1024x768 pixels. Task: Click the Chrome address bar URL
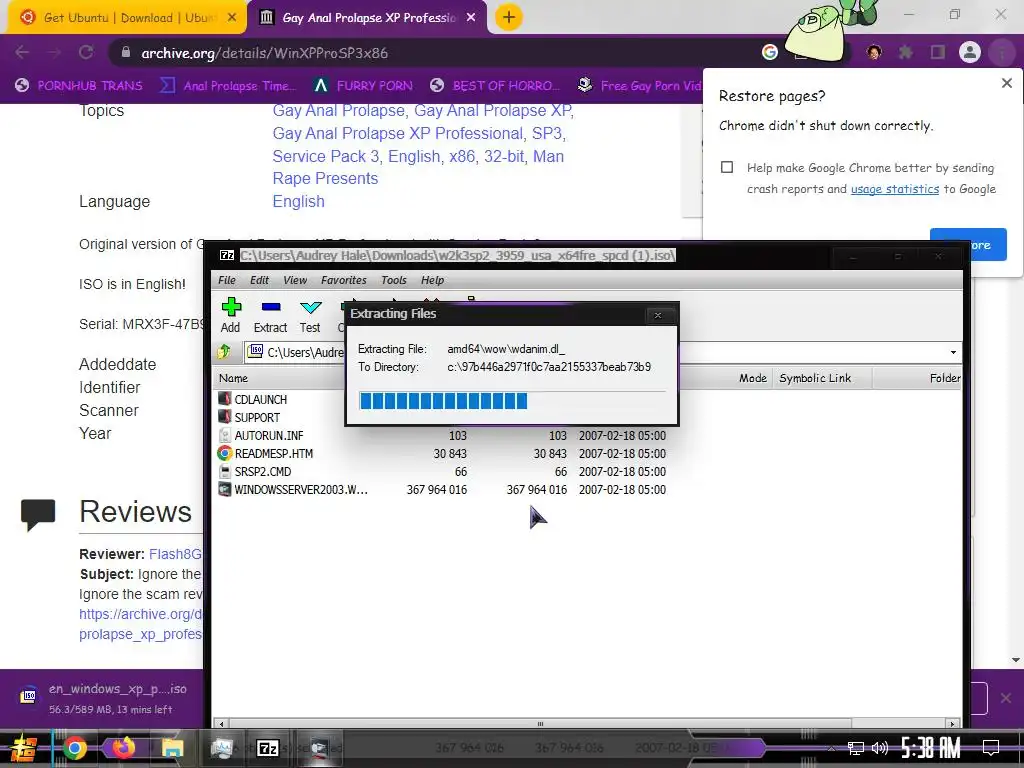[264, 53]
